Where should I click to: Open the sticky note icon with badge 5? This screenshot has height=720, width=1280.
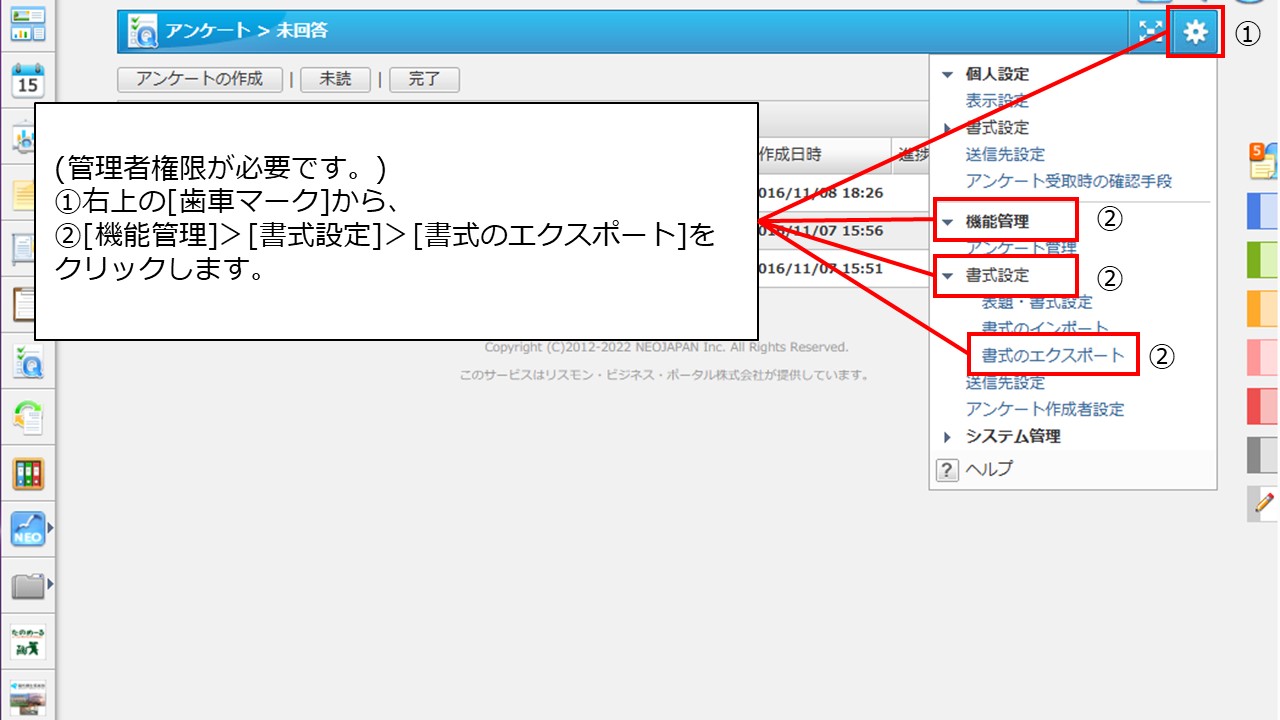click(1263, 161)
